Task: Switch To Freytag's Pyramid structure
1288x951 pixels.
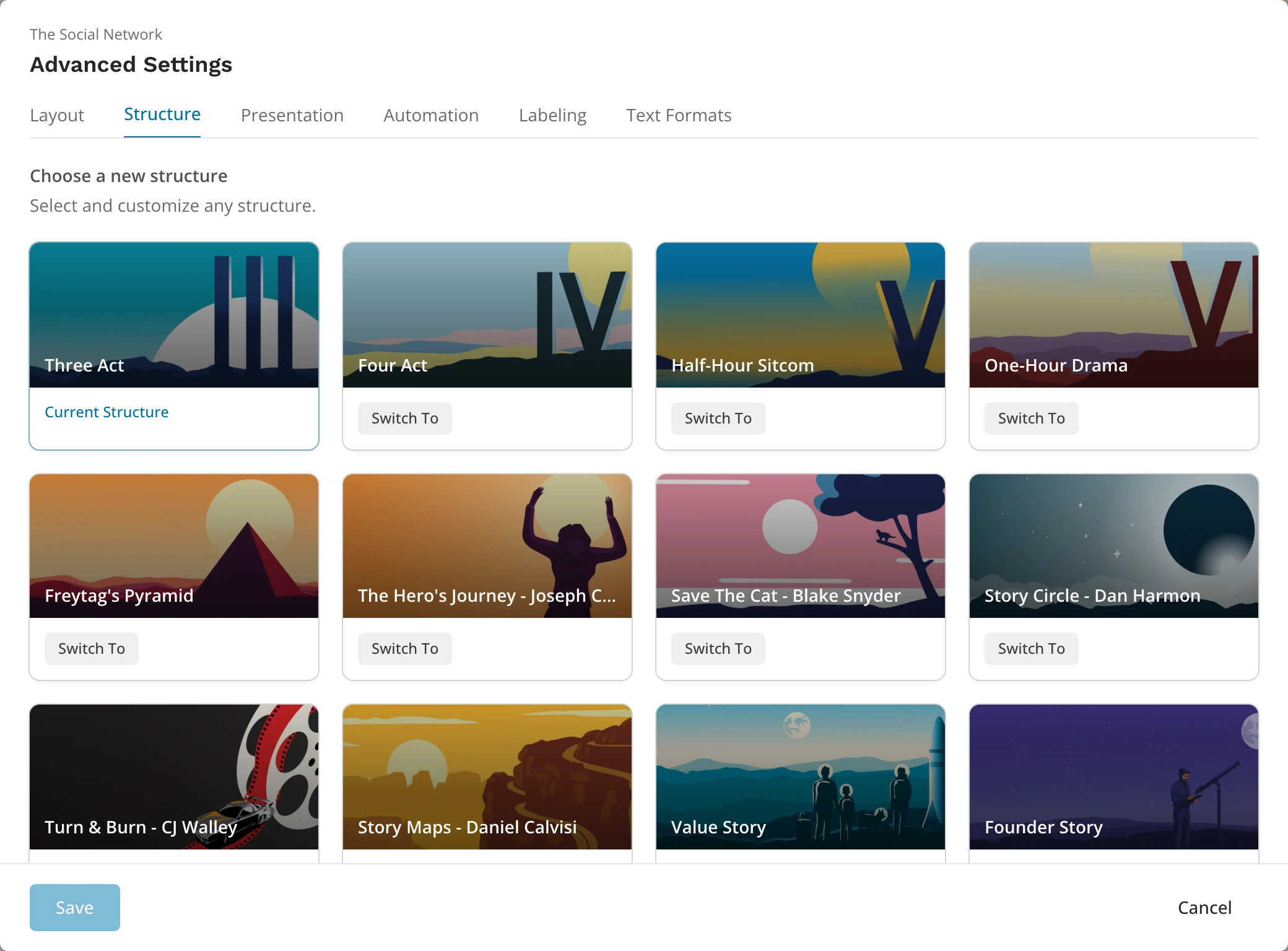Action: tap(92, 649)
